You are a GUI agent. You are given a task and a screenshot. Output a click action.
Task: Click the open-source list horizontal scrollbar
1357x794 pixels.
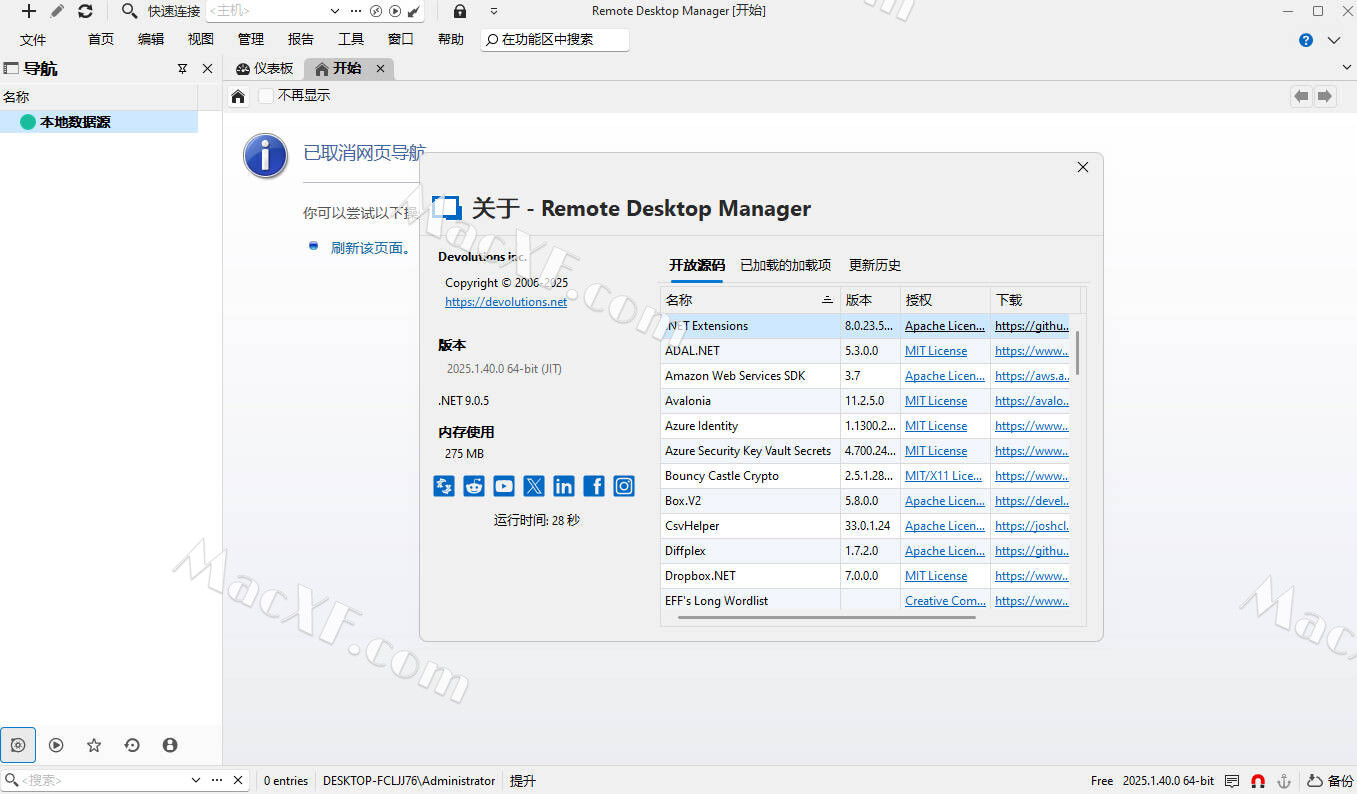coord(826,617)
